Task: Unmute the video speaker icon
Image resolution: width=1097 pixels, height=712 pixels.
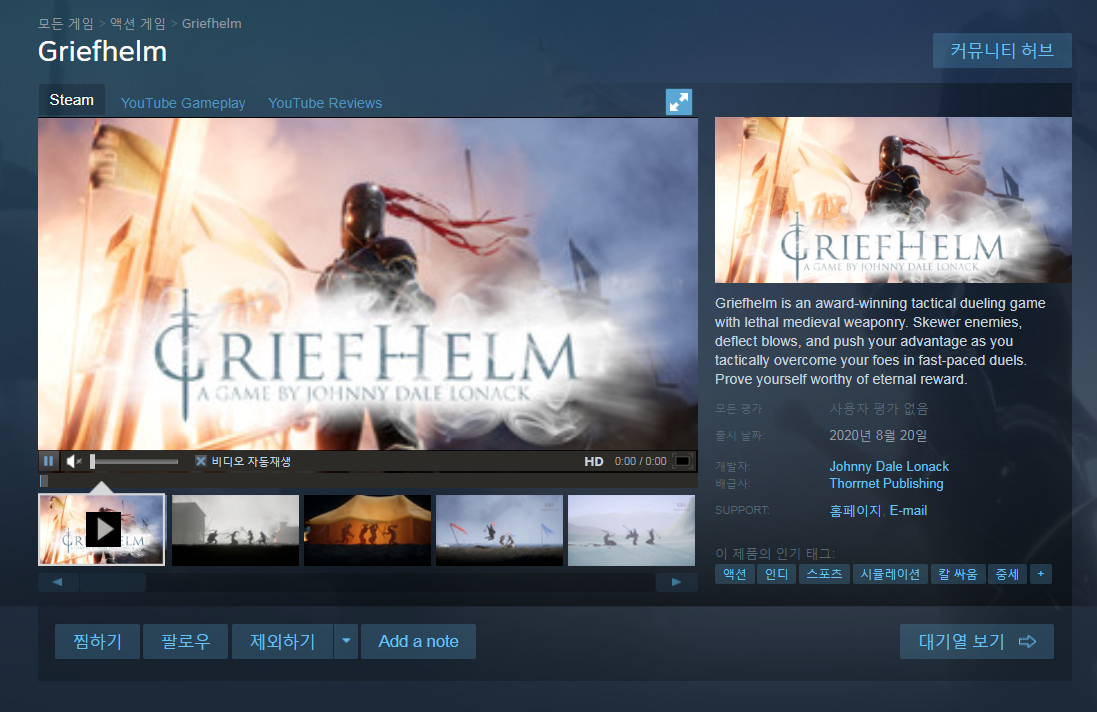Action: (x=74, y=461)
